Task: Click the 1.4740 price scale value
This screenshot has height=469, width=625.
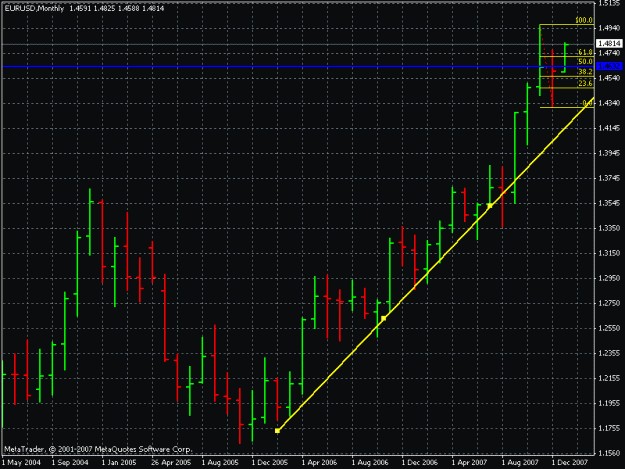Action: [609, 53]
